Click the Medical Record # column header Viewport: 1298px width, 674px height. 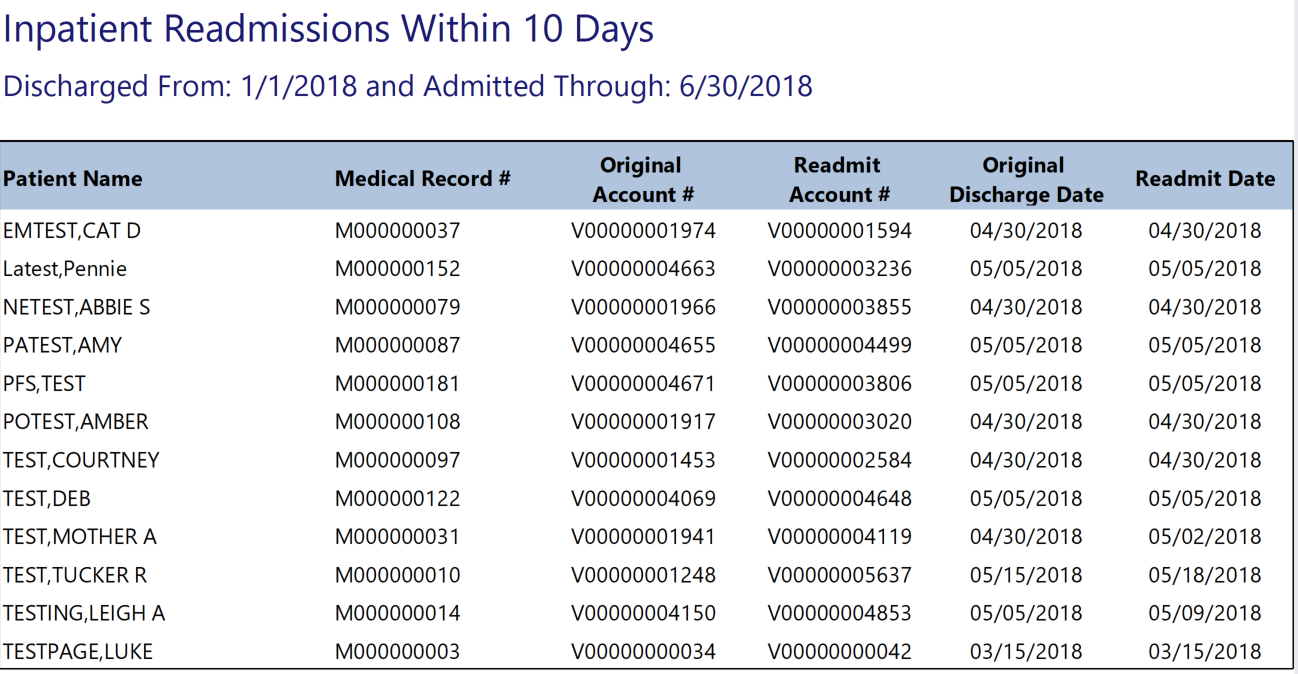[422, 179]
